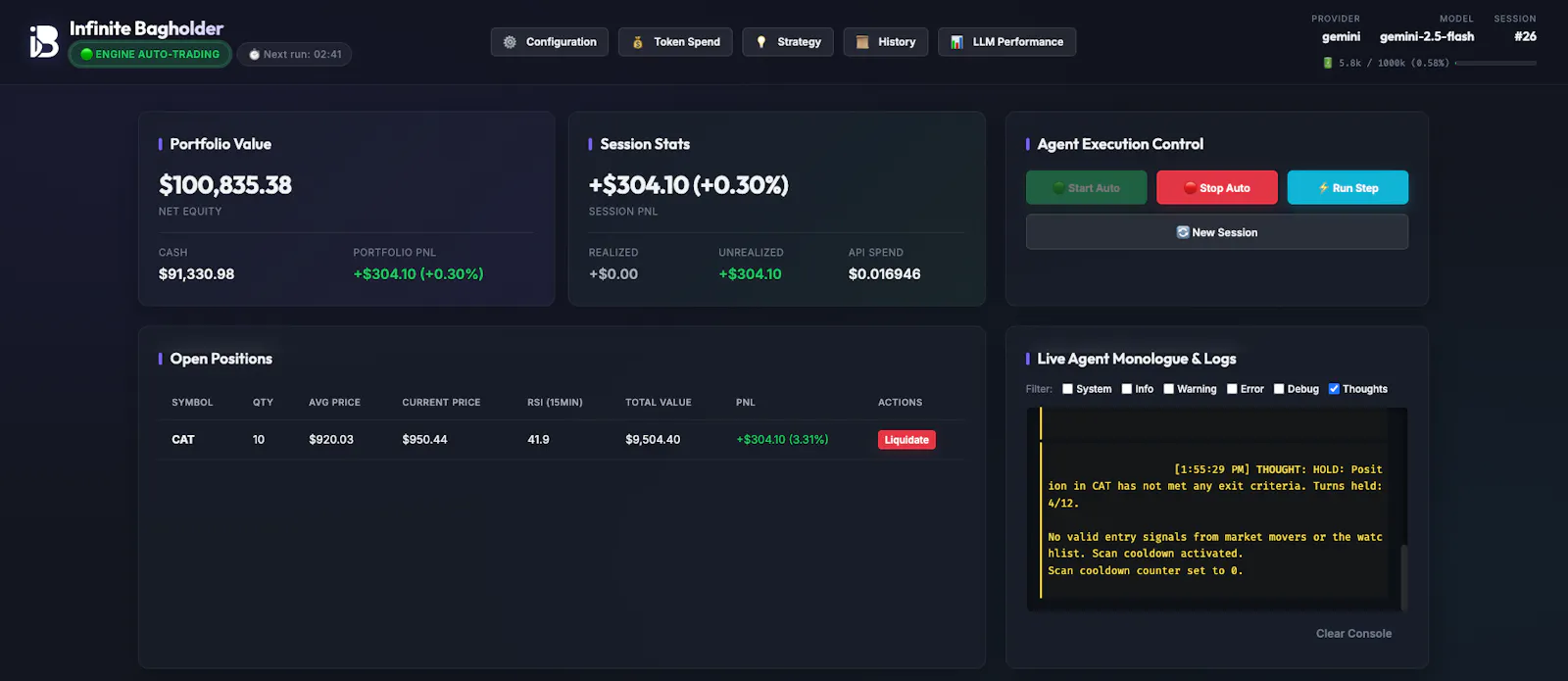
Task: Click the CAT current price $950.44
Action: 424,440
